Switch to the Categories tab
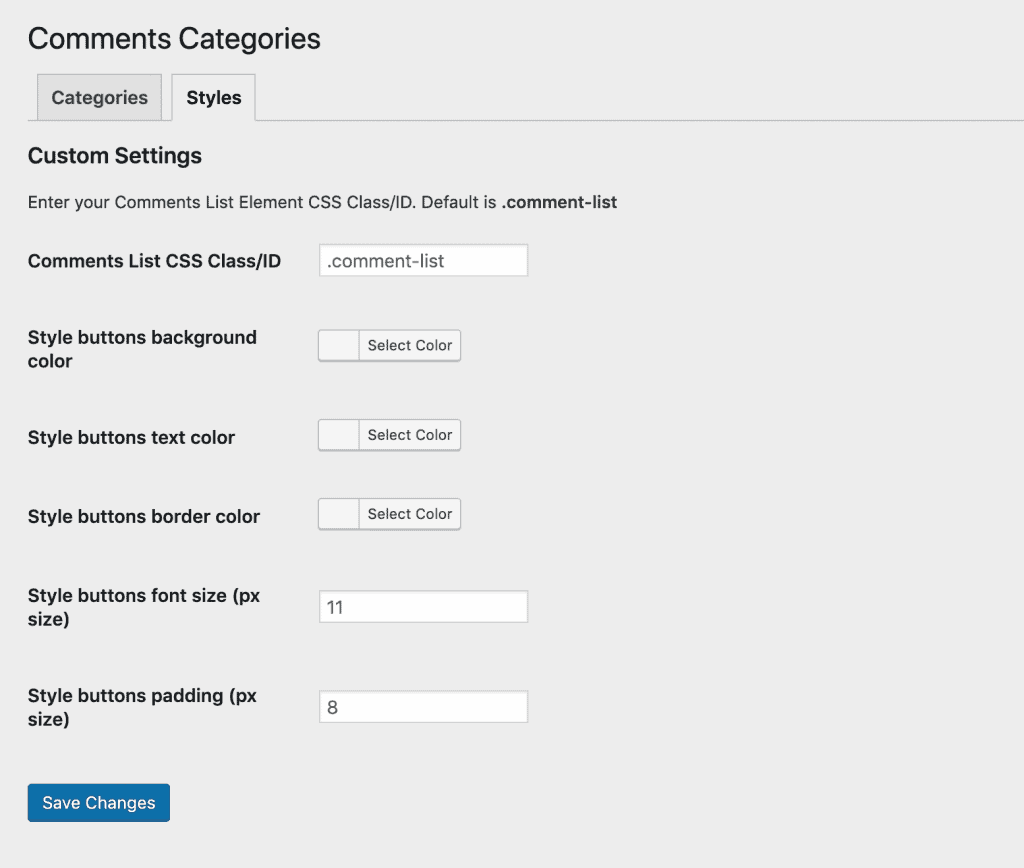The image size is (1024, 868). (x=99, y=97)
